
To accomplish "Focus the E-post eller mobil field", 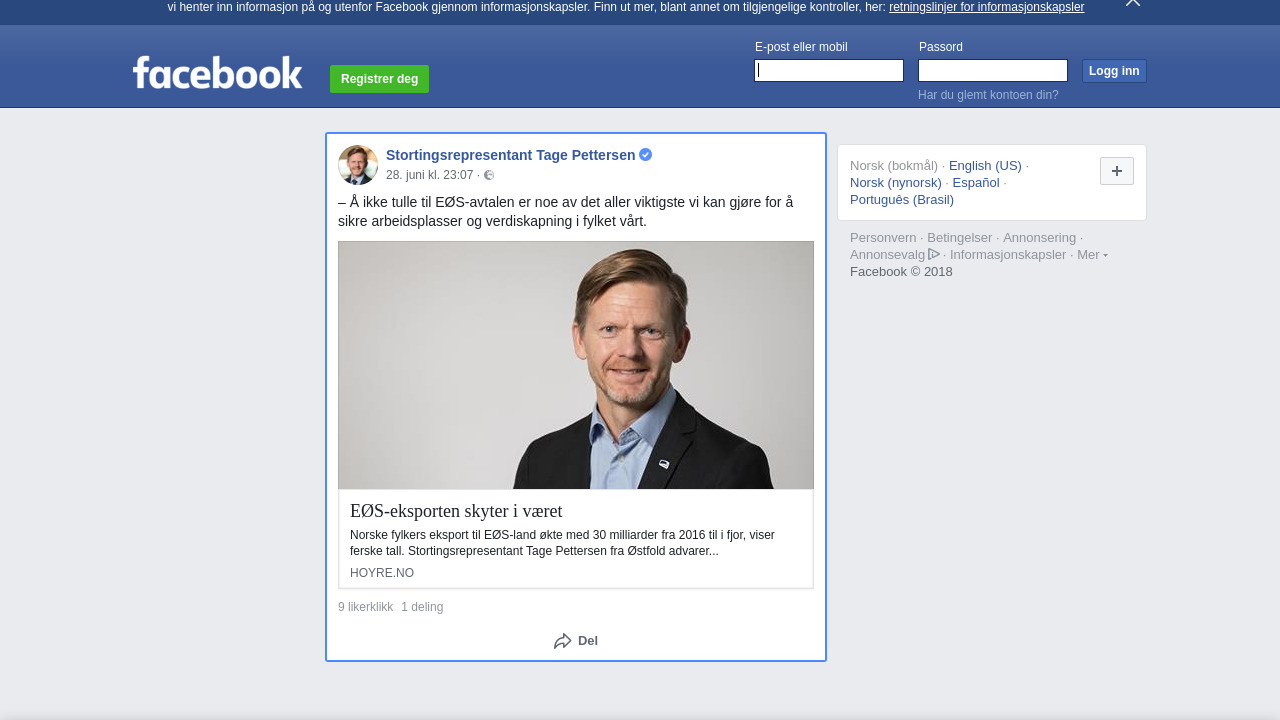I will pos(829,70).
